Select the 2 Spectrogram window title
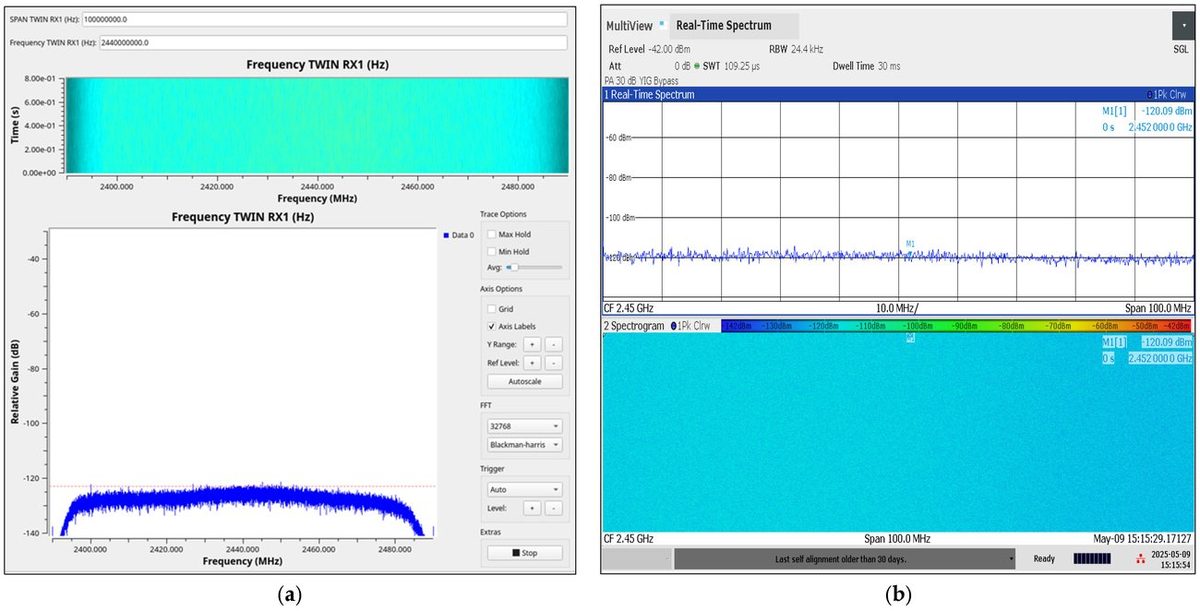The height and width of the screenshot is (611, 1200). [x=633, y=327]
